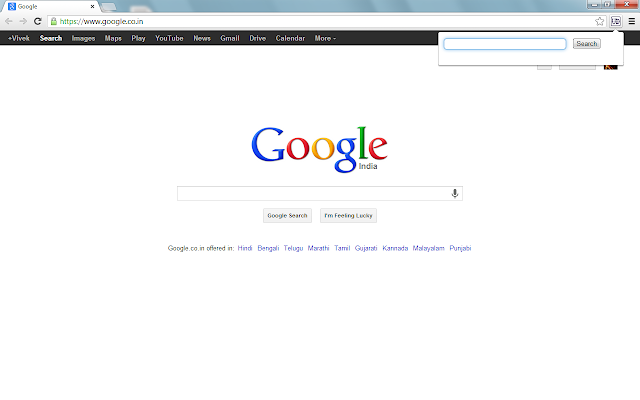Select Search in the Google bar

(51, 38)
